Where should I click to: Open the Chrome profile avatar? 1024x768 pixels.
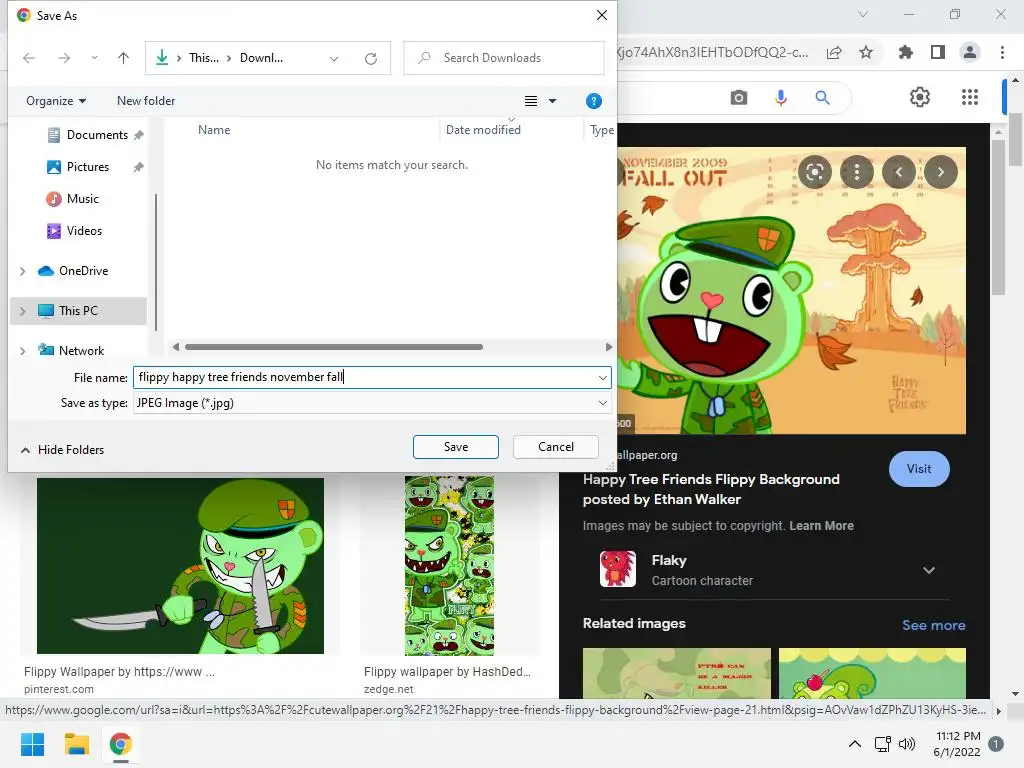970,52
